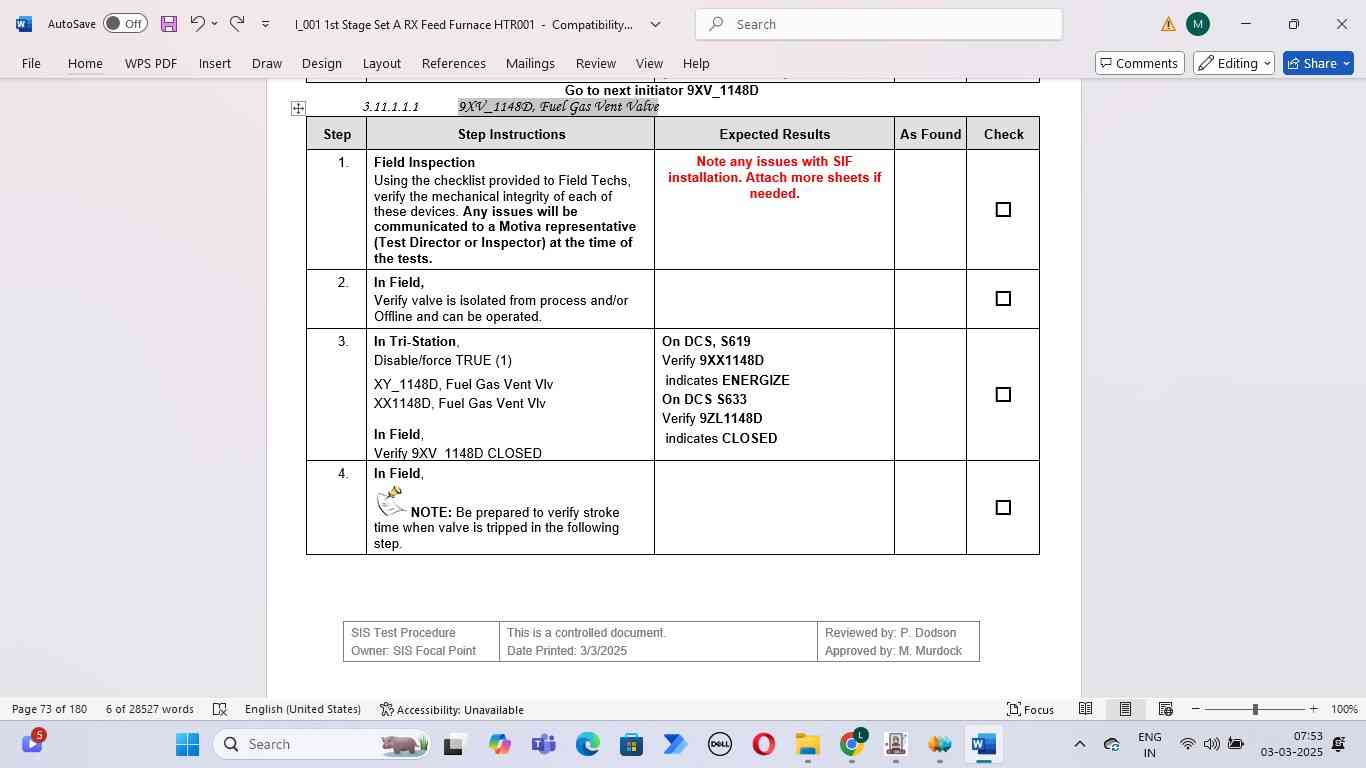
Task: Enable Focus mode
Action: click(x=1030, y=709)
